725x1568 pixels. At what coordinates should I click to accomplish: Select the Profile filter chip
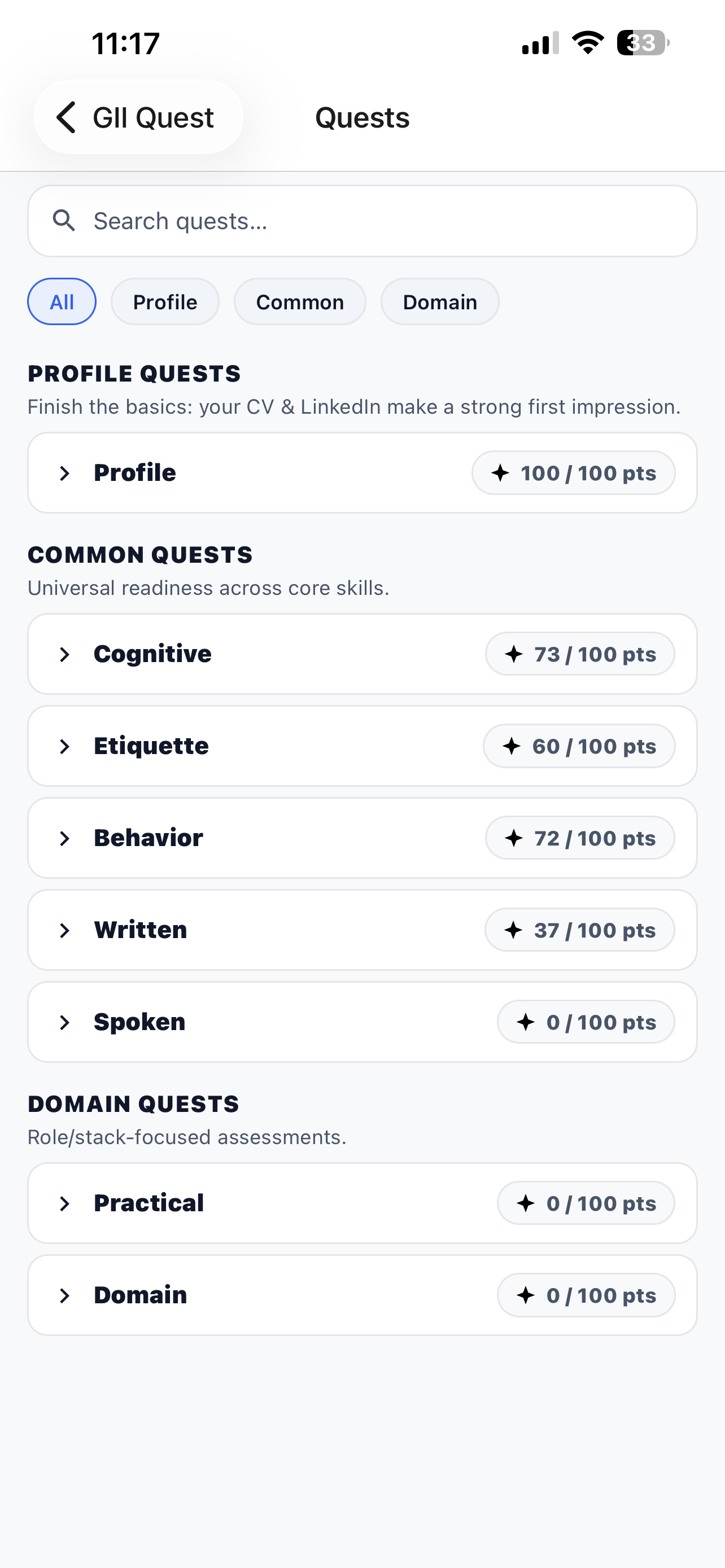[165, 302]
